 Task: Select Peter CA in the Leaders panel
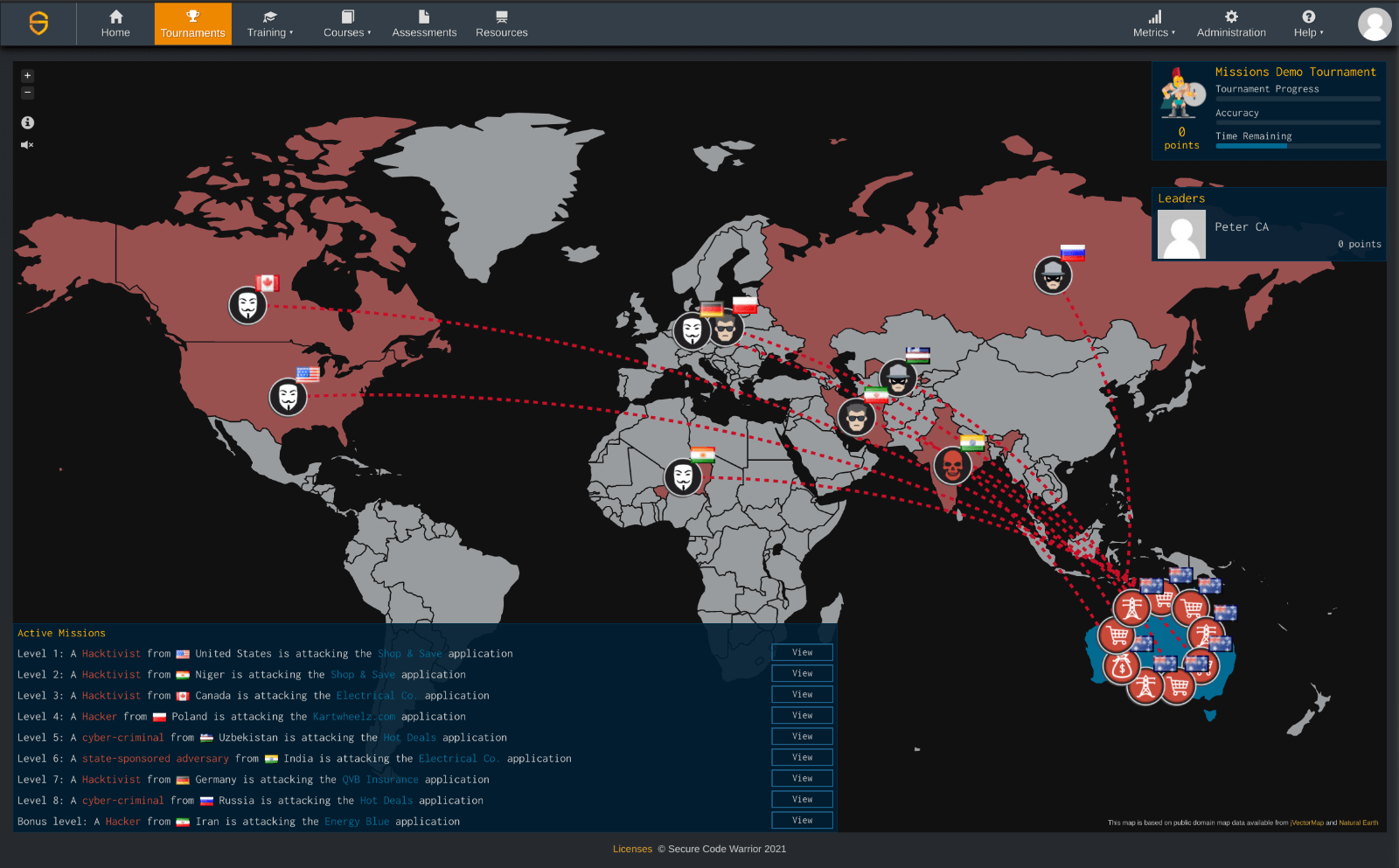click(x=1242, y=226)
